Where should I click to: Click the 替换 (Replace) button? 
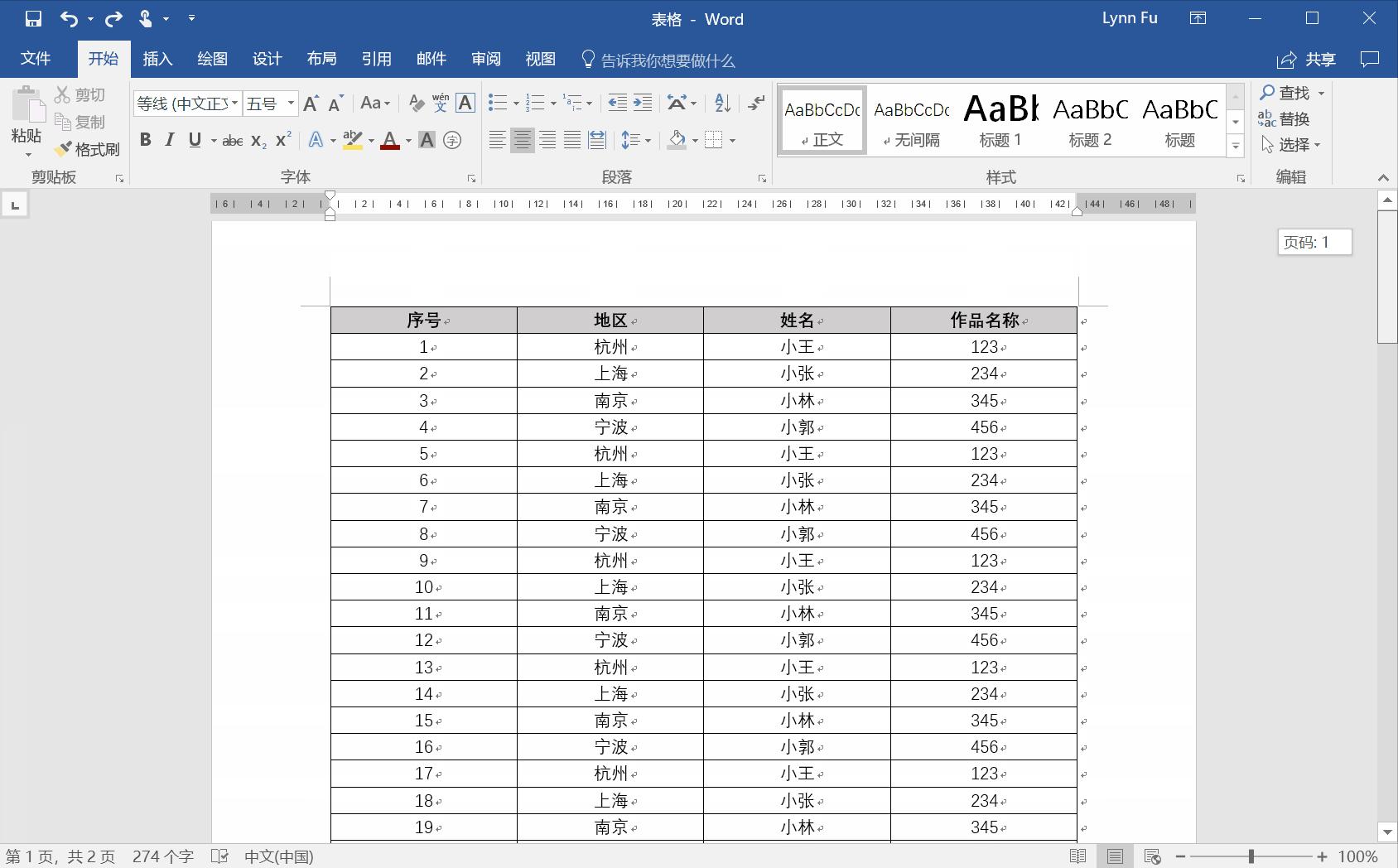coord(1284,118)
